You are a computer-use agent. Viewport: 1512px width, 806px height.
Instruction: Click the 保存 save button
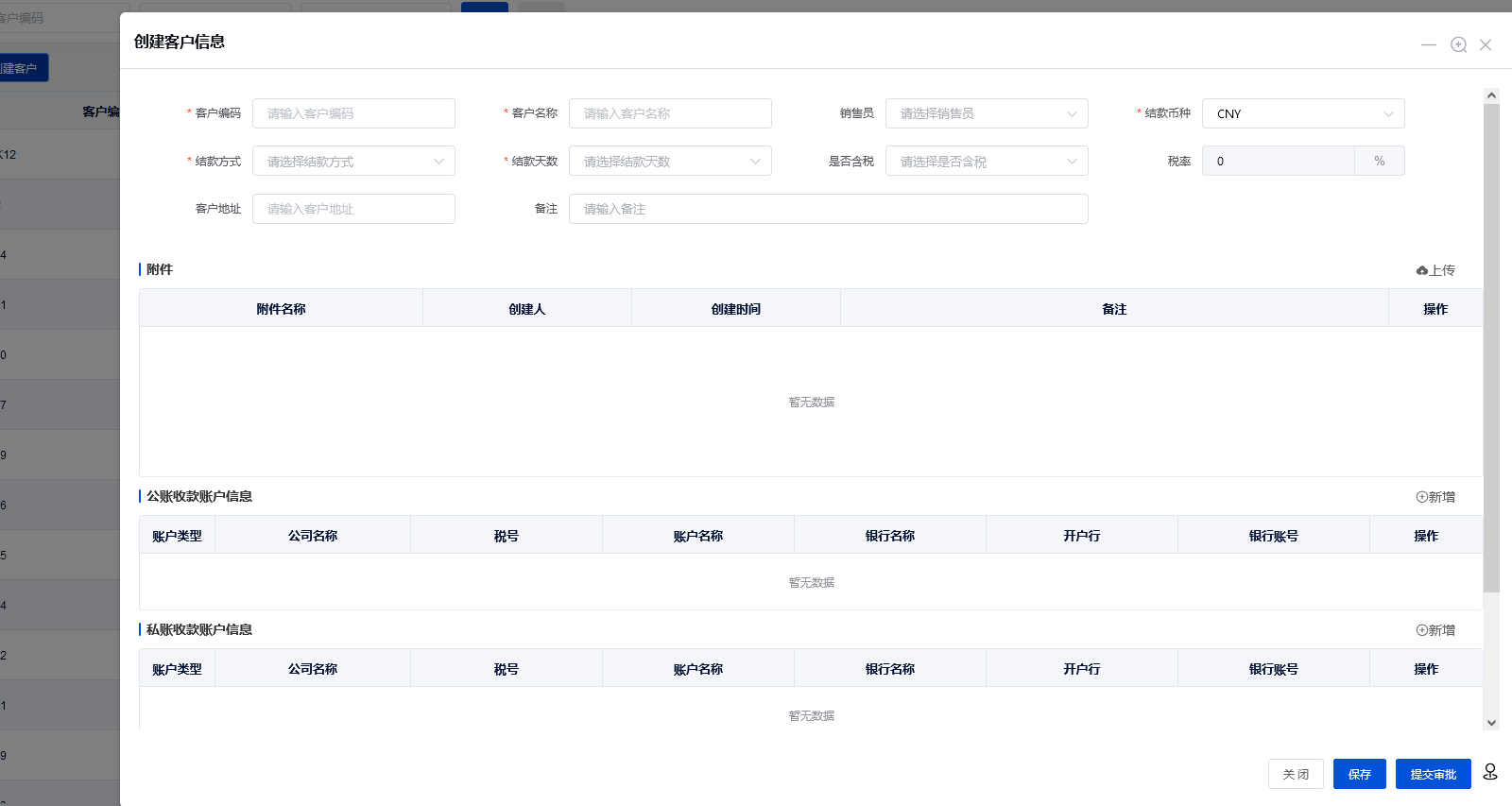tap(1360, 774)
